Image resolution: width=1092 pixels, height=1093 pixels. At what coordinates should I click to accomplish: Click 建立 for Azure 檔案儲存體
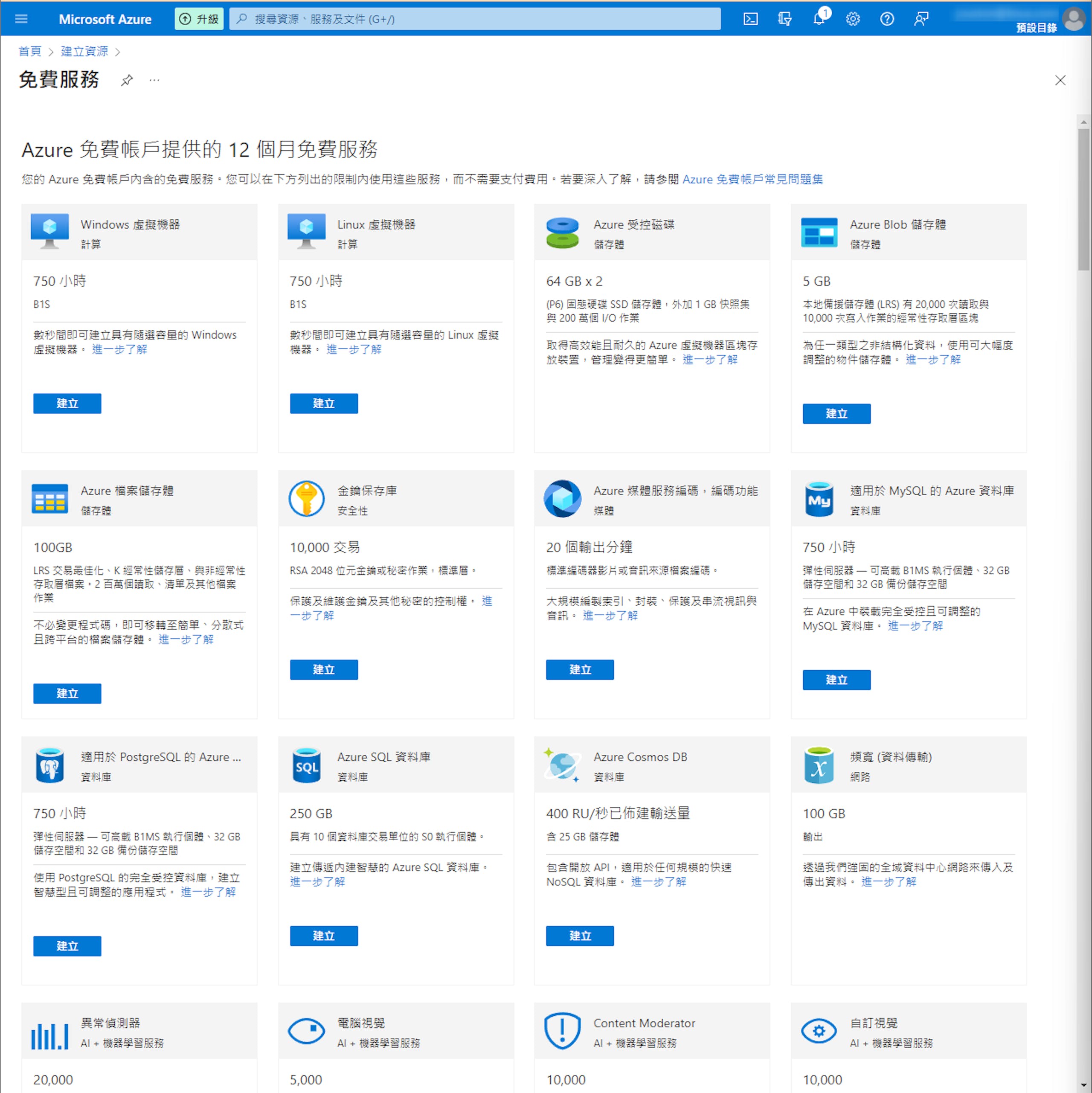coord(67,694)
